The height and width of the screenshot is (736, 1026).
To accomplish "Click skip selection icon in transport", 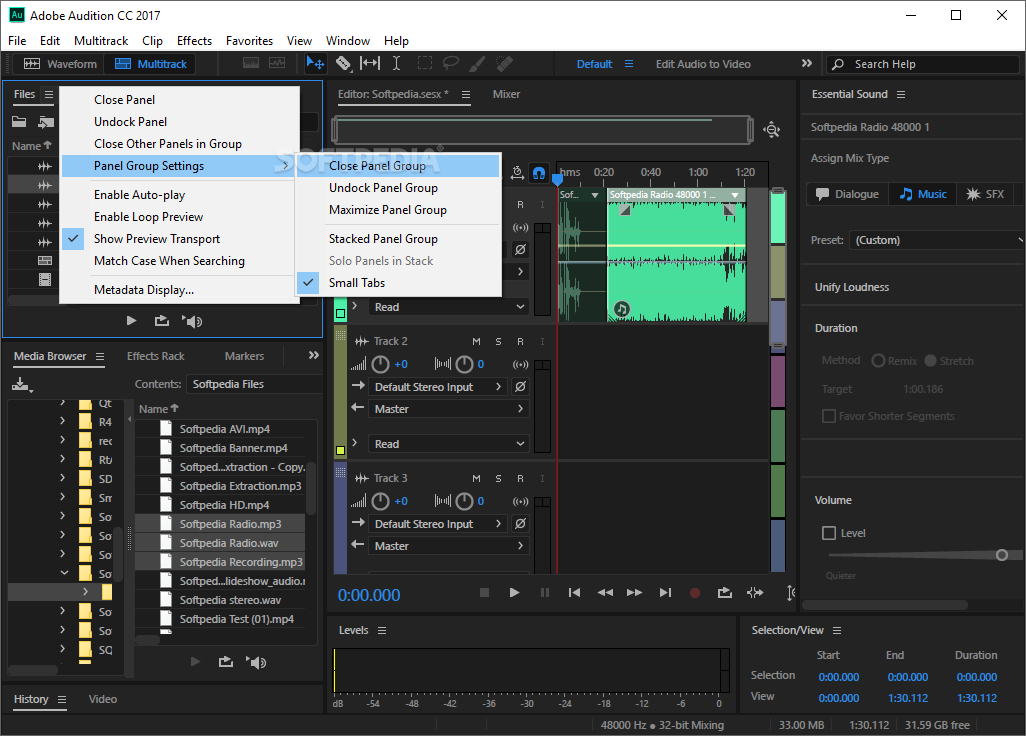I will coord(755,593).
